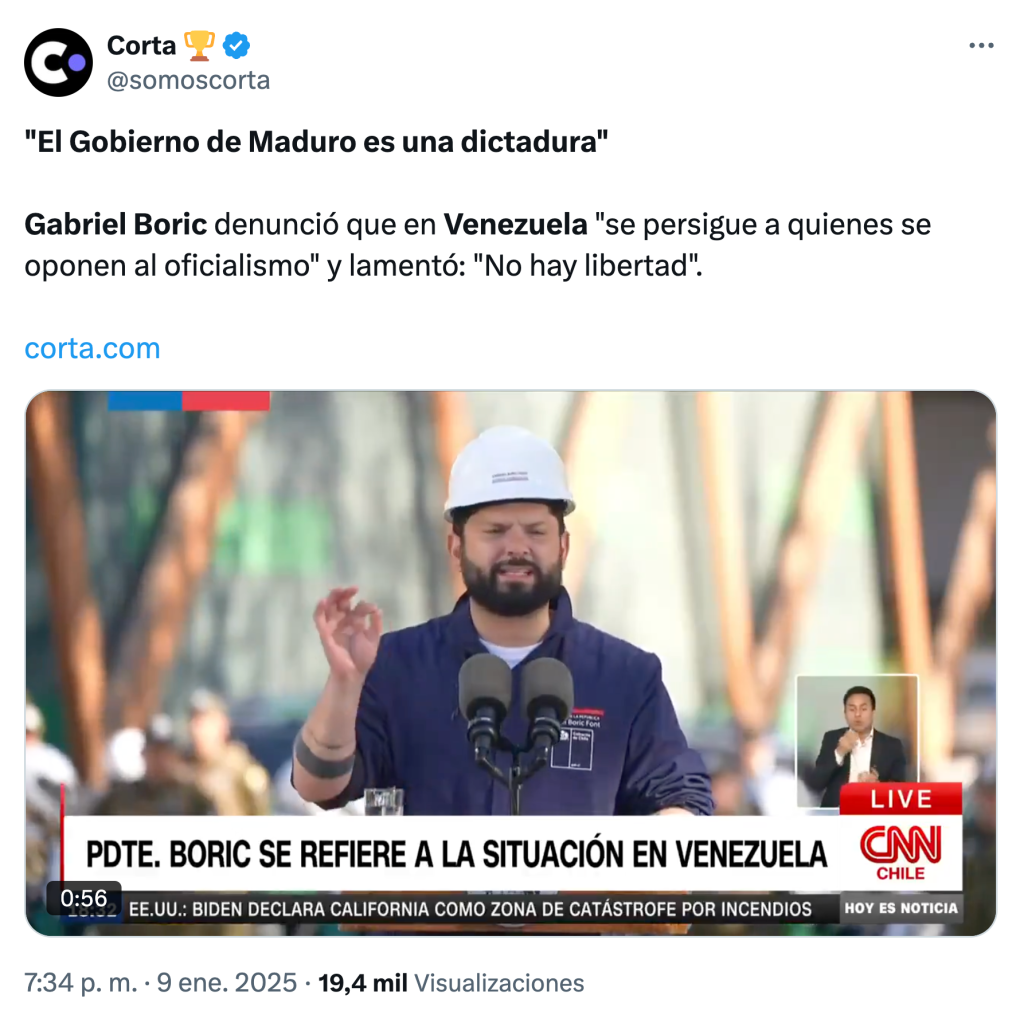The width and height of the screenshot is (1024, 1011).
Task: Click the 7:34 p. m. timestamp
Action: [81, 983]
